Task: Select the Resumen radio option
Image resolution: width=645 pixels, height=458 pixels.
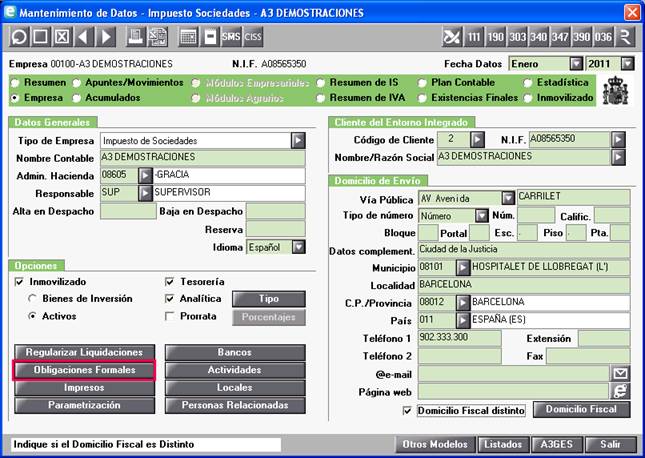Action: pos(15,83)
